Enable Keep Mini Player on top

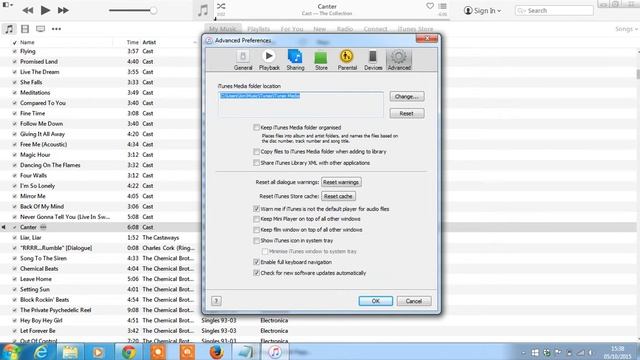point(256,219)
